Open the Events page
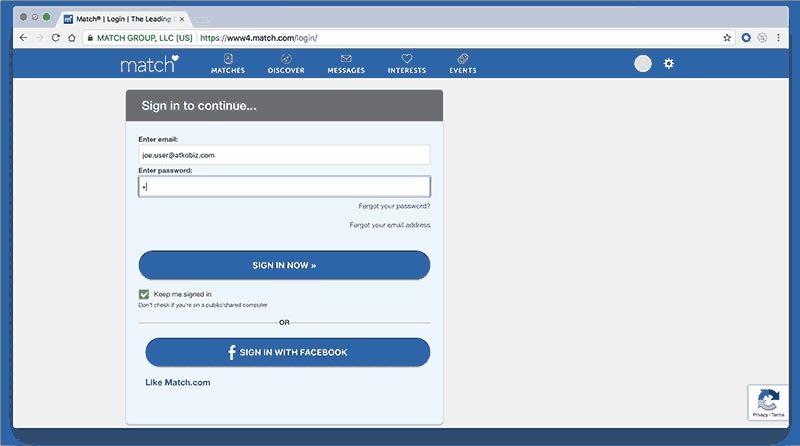Screen dimensions: 800x446 point(463,64)
